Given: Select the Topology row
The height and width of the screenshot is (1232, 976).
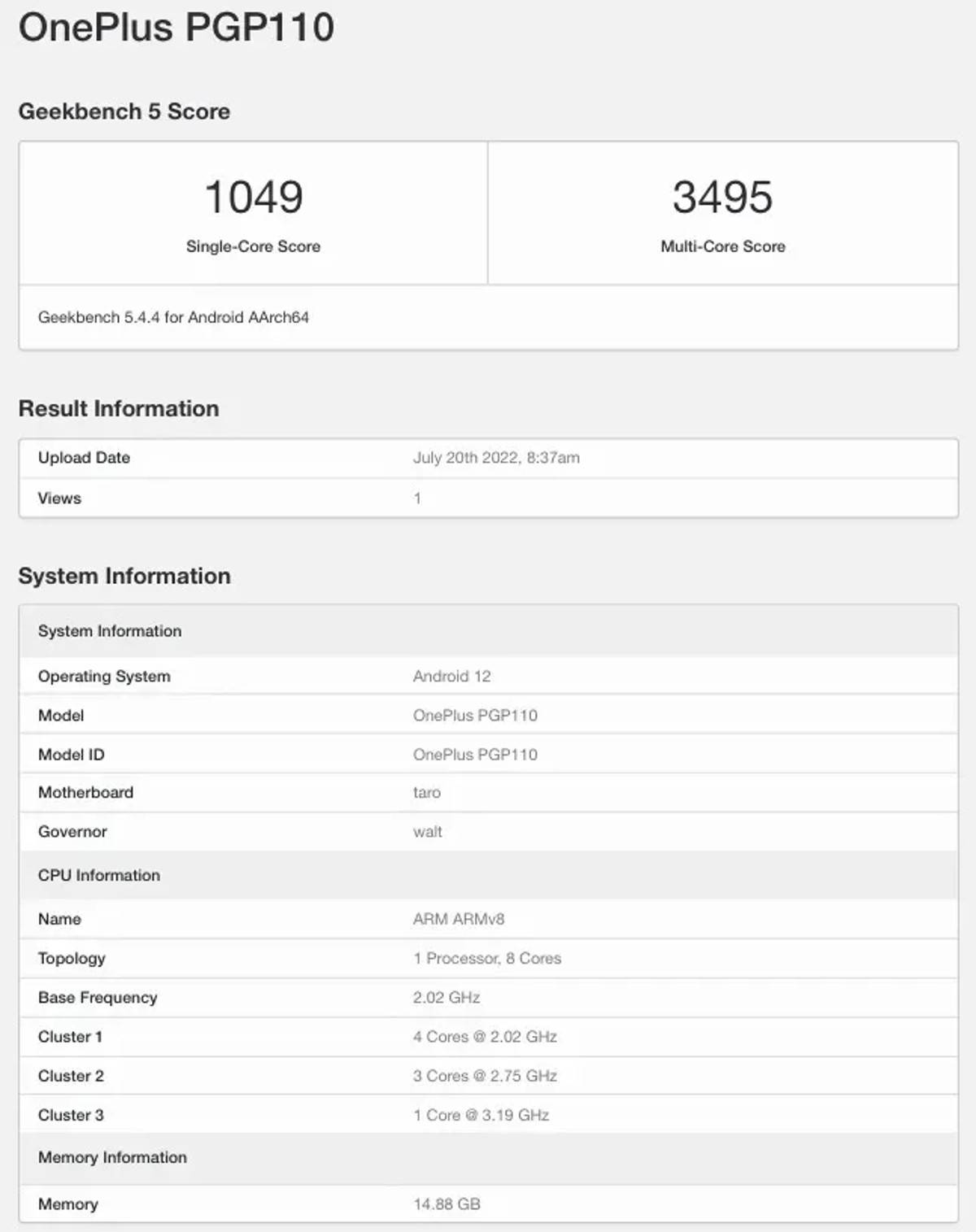Looking at the screenshot, I should click(x=72, y=958).
